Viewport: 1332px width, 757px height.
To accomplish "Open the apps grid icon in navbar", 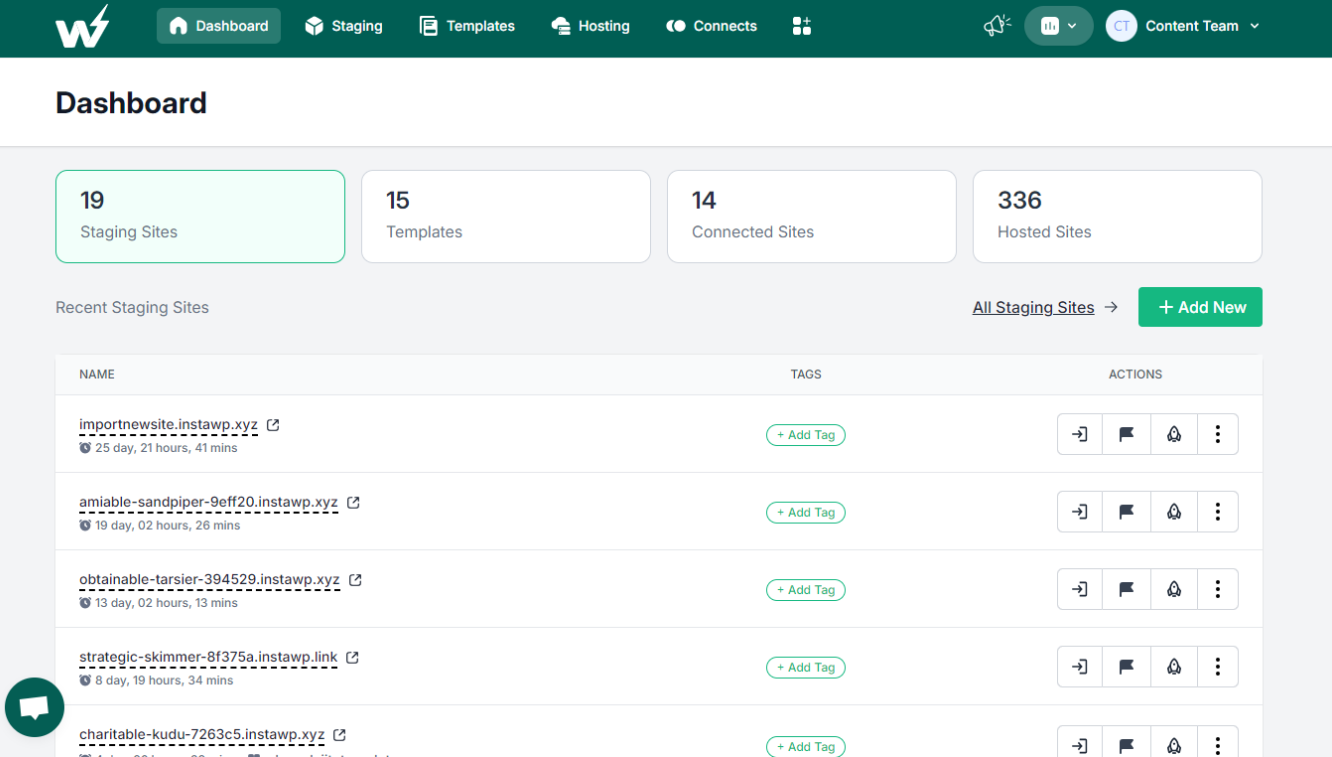I will [x=802, y=26].
